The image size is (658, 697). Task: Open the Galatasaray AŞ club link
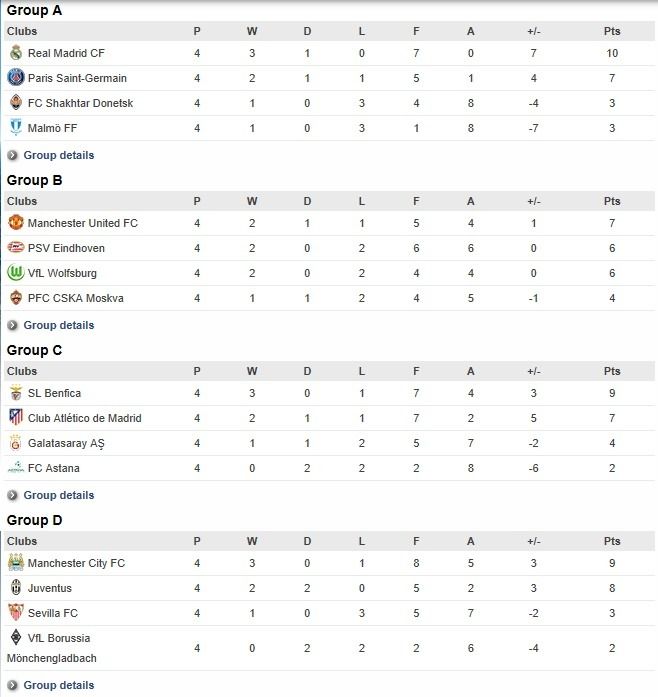[66, 443]
